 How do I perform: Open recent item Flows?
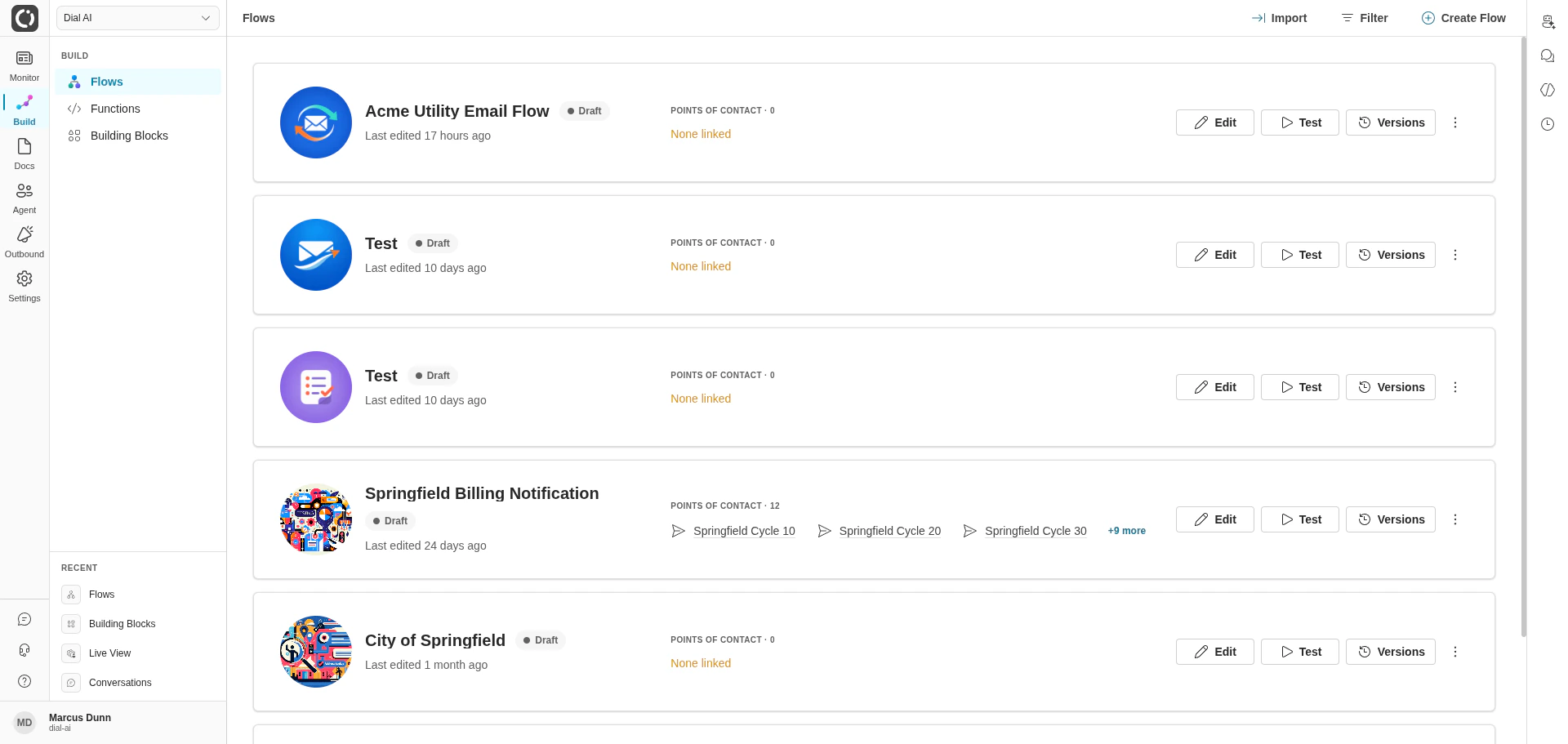[x=138, y=595]
